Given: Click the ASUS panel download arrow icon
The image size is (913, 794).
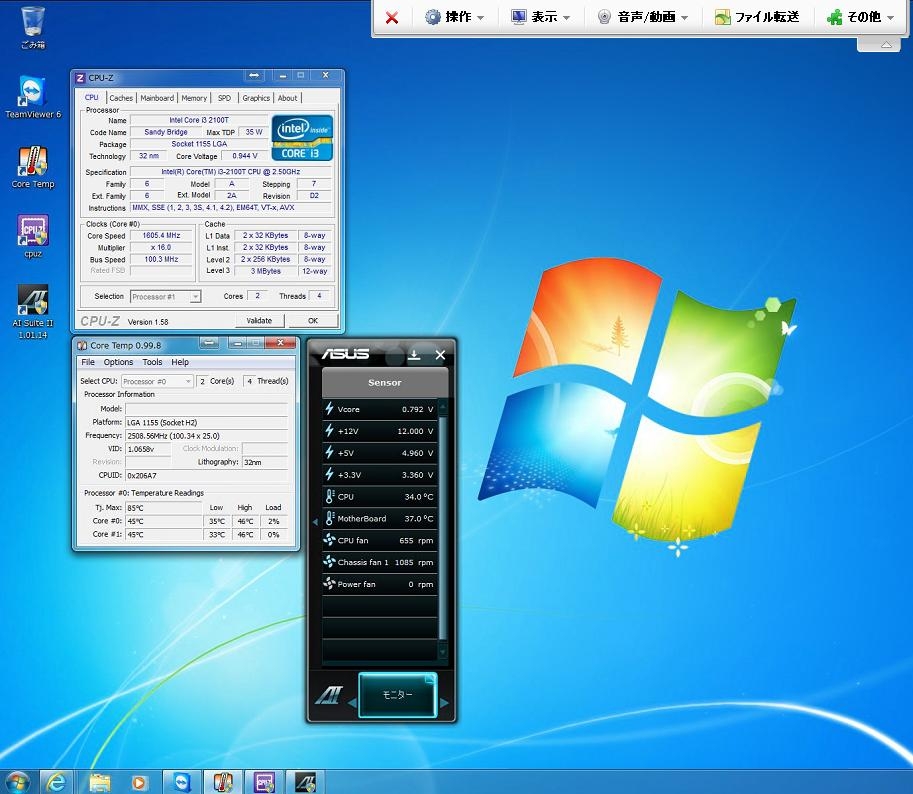Looking at the screenshot, I should tap(414, 355).
